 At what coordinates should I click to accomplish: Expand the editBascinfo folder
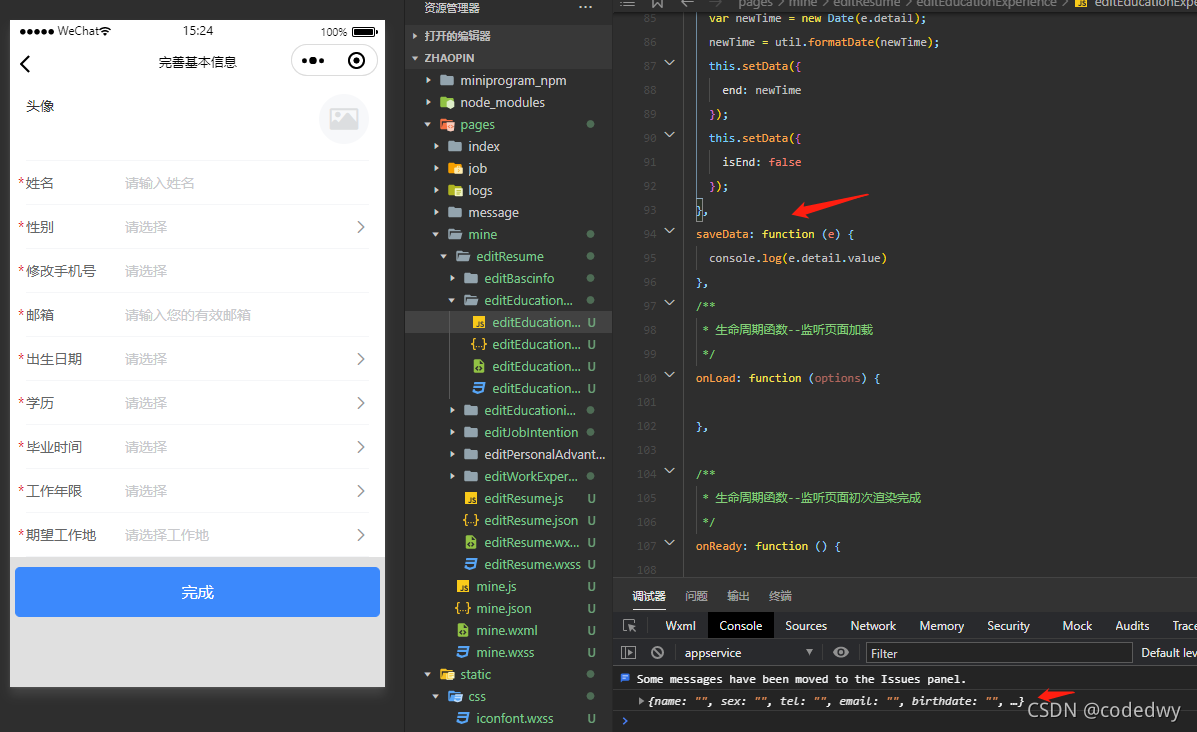(508, 279)
